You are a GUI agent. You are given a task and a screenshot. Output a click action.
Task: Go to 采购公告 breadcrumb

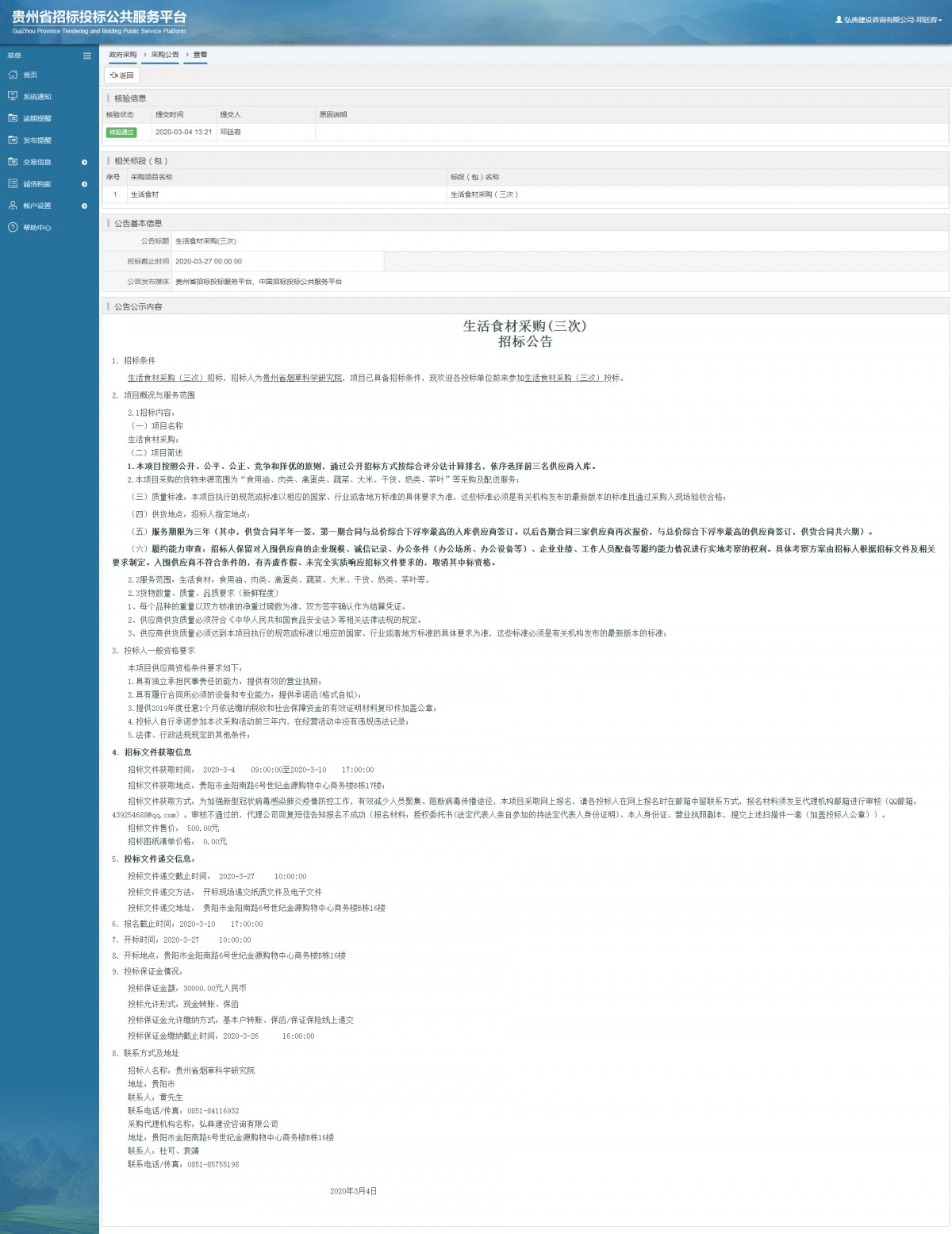(165, 55)
